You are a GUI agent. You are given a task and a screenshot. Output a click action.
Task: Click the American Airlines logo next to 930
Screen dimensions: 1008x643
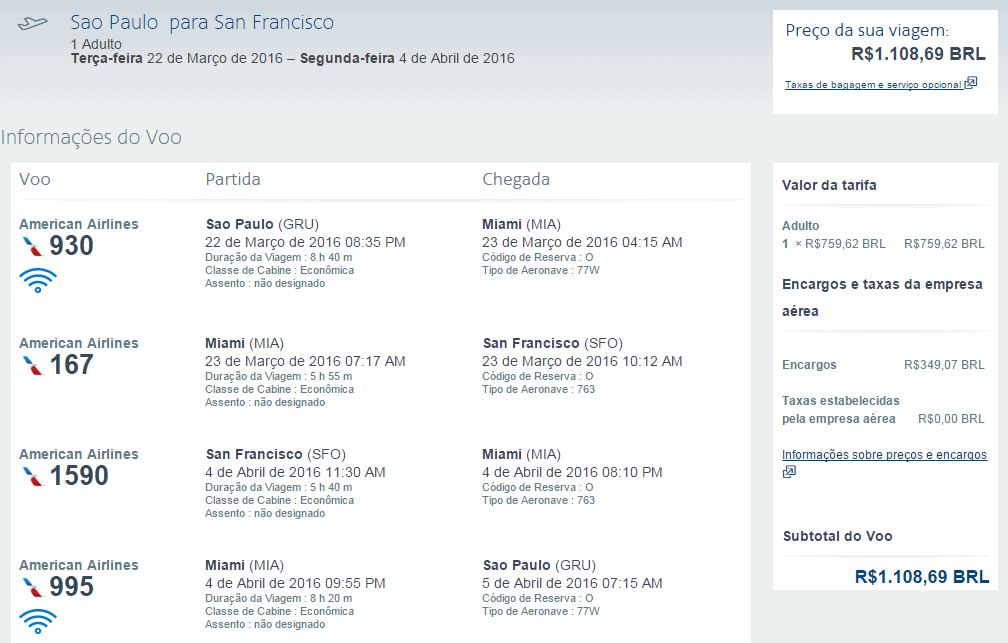[x=32, y=246]
